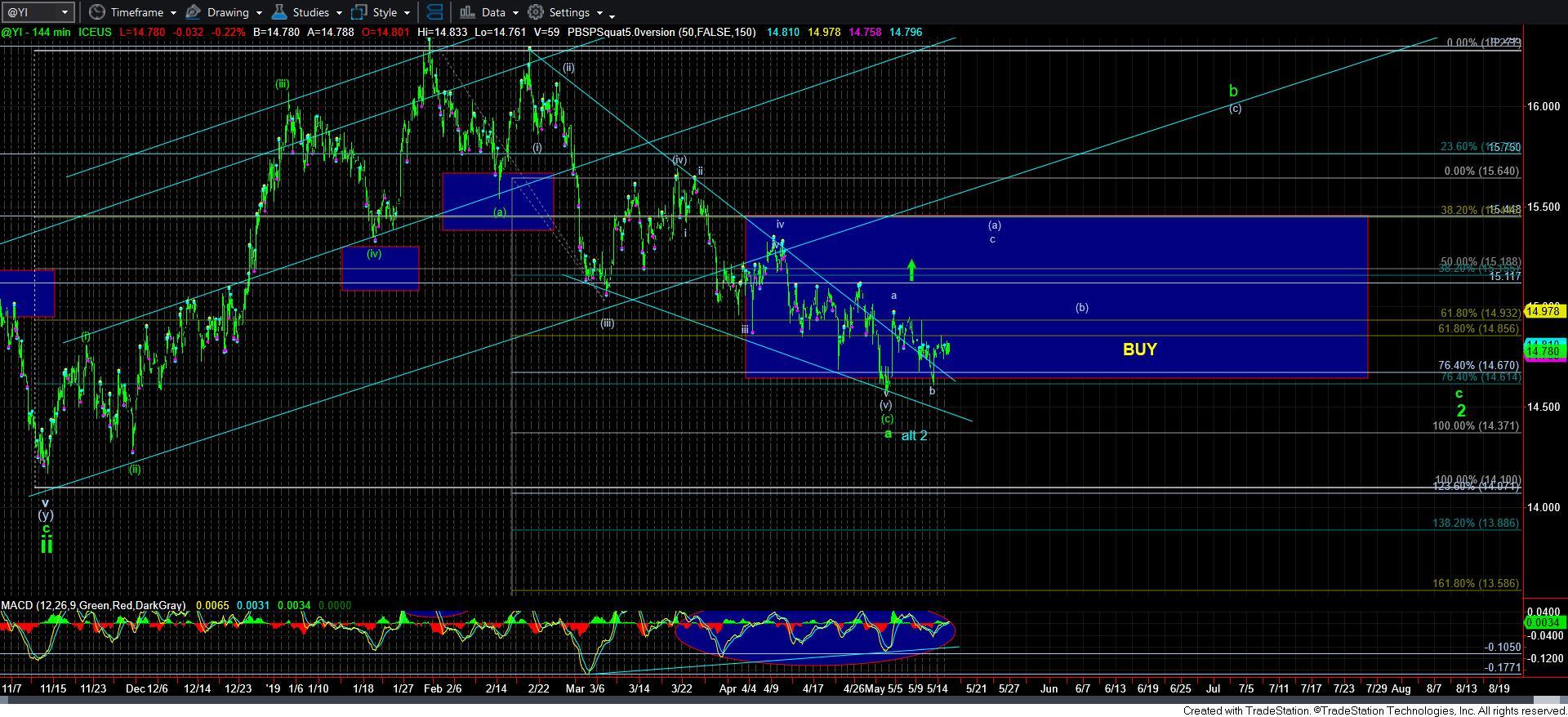Click the '7/29 Aug' label on the time axis
This screenshot has height=717, width=1568.
[1388, 688]
